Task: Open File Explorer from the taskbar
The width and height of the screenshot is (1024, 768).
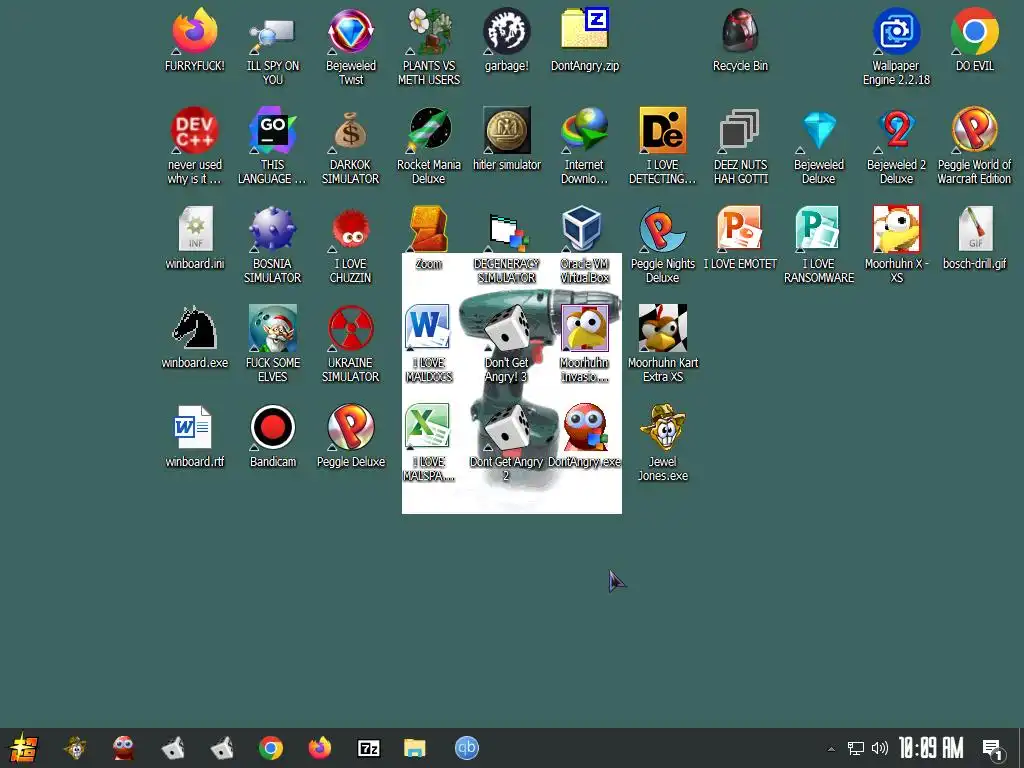Action: click(x=415, y=748)
